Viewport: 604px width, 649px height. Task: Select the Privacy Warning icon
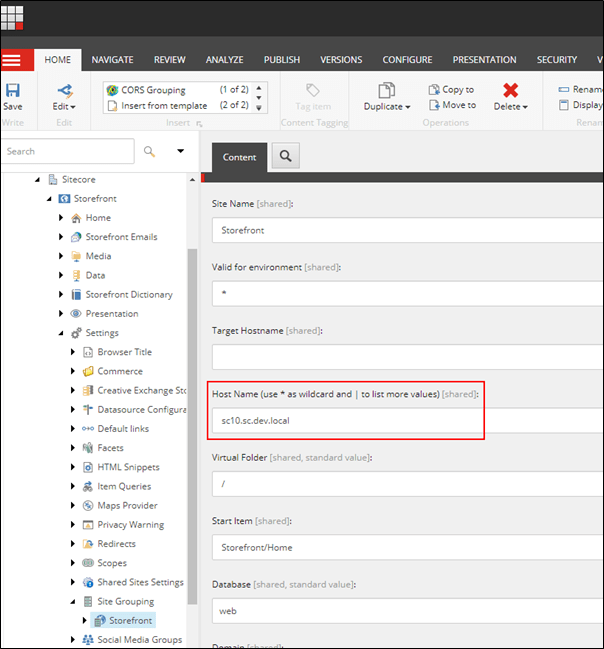pyautogui.click(x=88, y=525)
